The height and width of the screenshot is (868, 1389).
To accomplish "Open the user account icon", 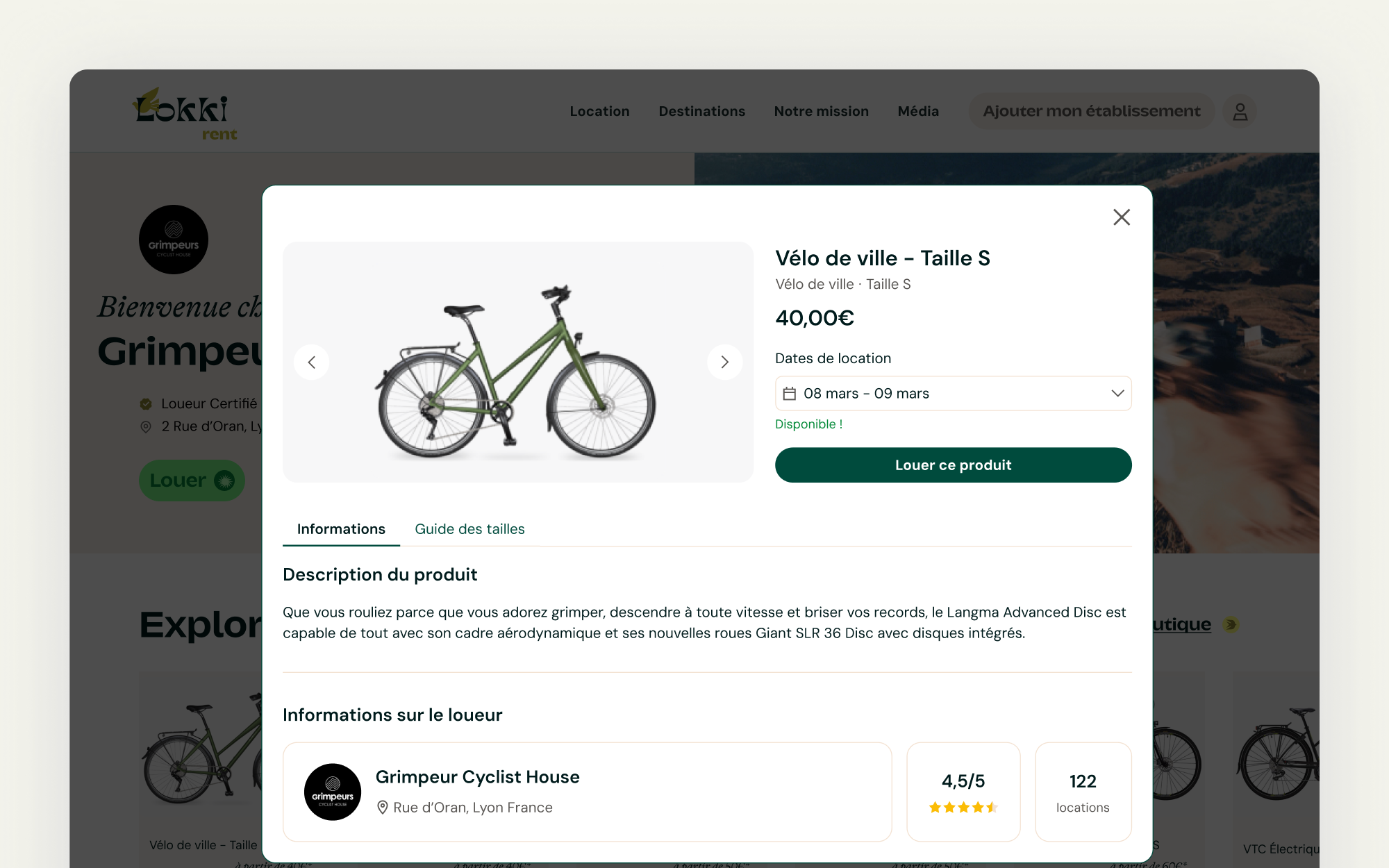I will click(x=1240, y=111).
